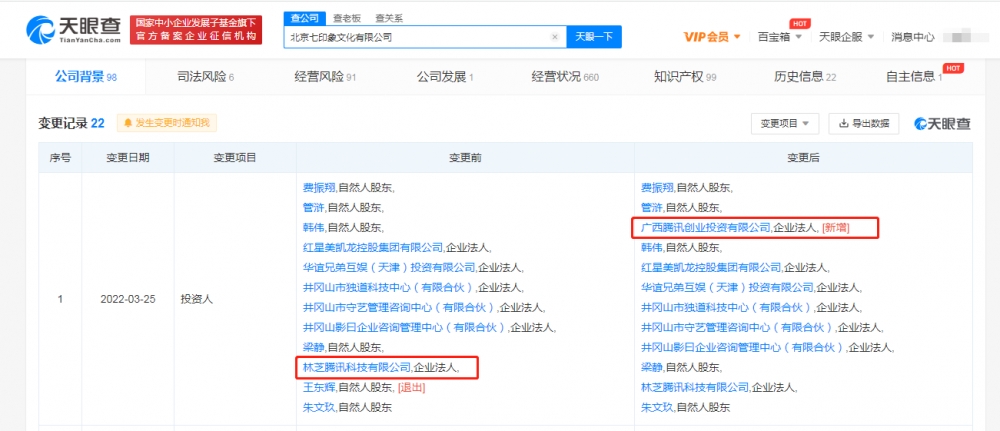
Task: Select the 知识产权 tab
Action: [x=685, y=77]
